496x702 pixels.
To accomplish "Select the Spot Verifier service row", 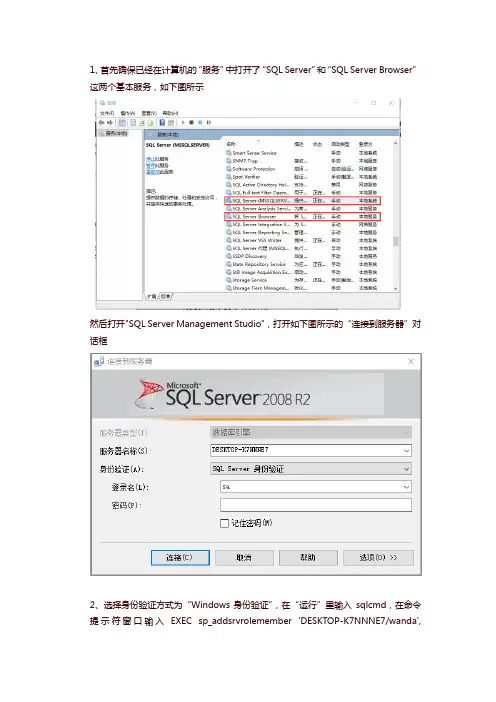I will coord(302,177).
